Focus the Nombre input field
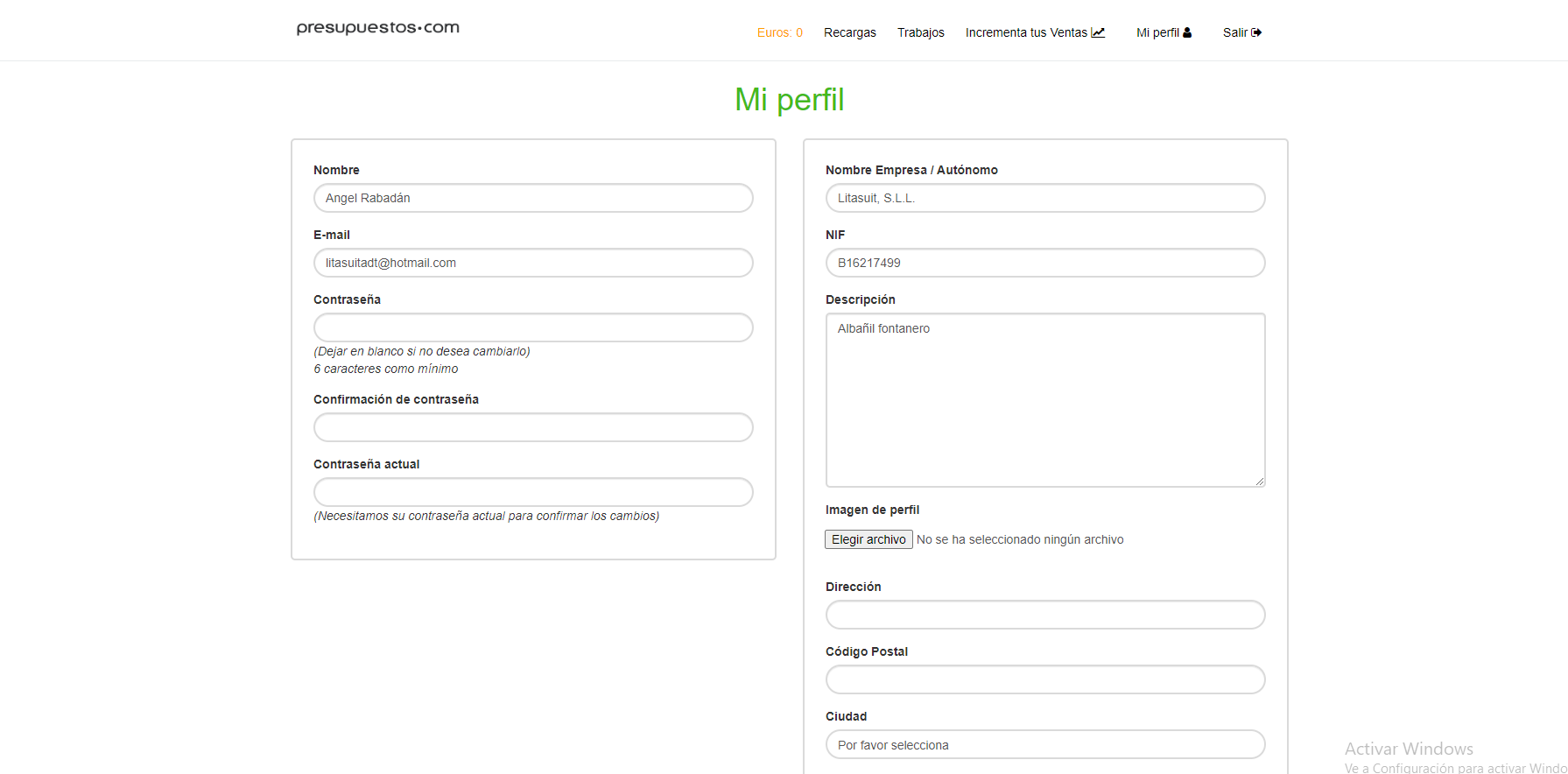The width and height of the screenshot is (1568, 774). coord(532,198)
